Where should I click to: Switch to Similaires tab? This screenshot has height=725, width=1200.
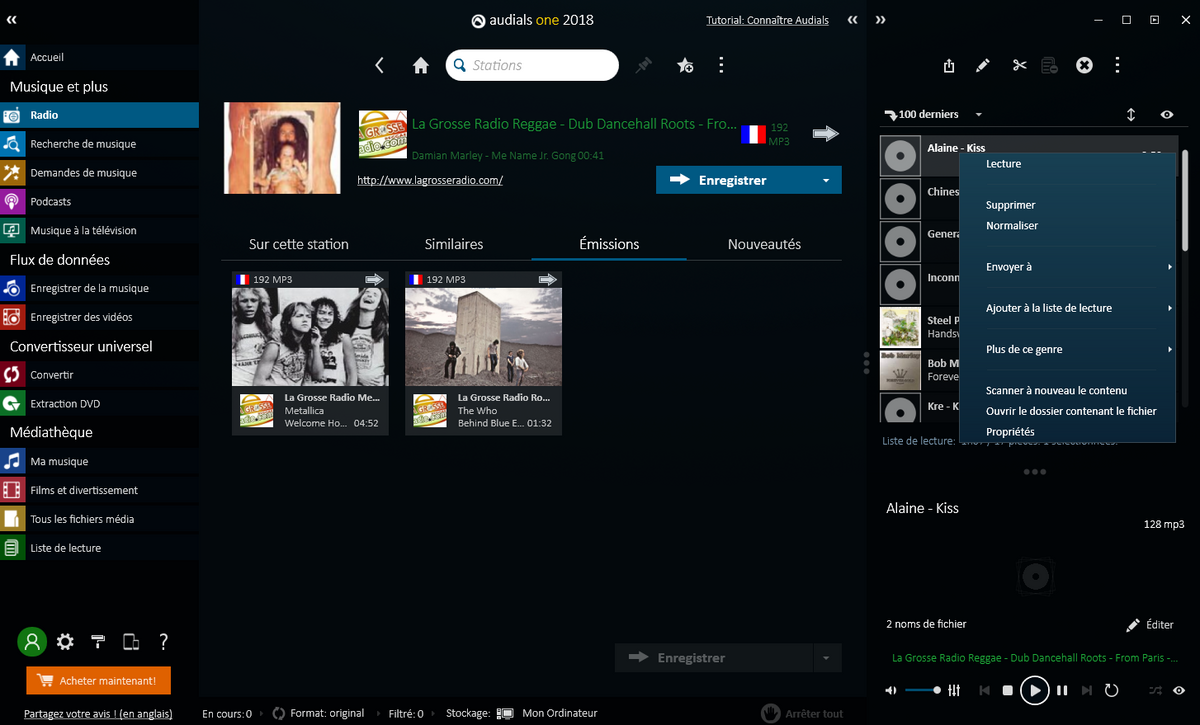(x=454, y=244)
